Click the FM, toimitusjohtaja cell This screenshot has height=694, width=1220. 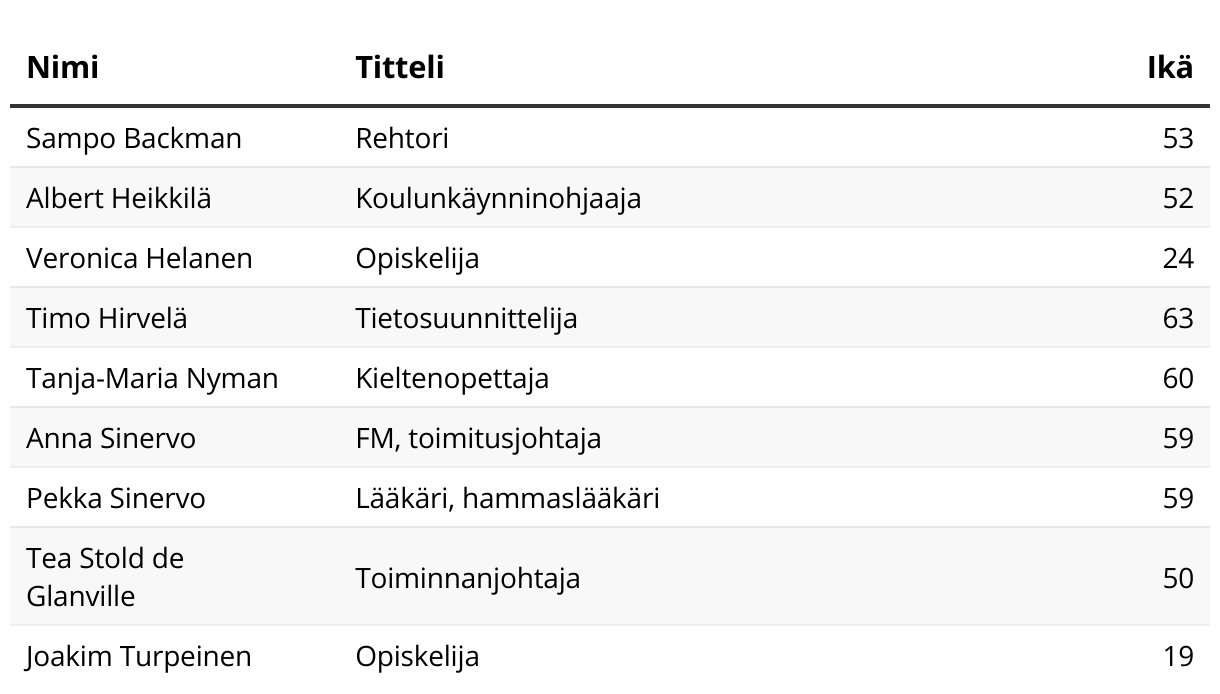[x=478, y=438]
